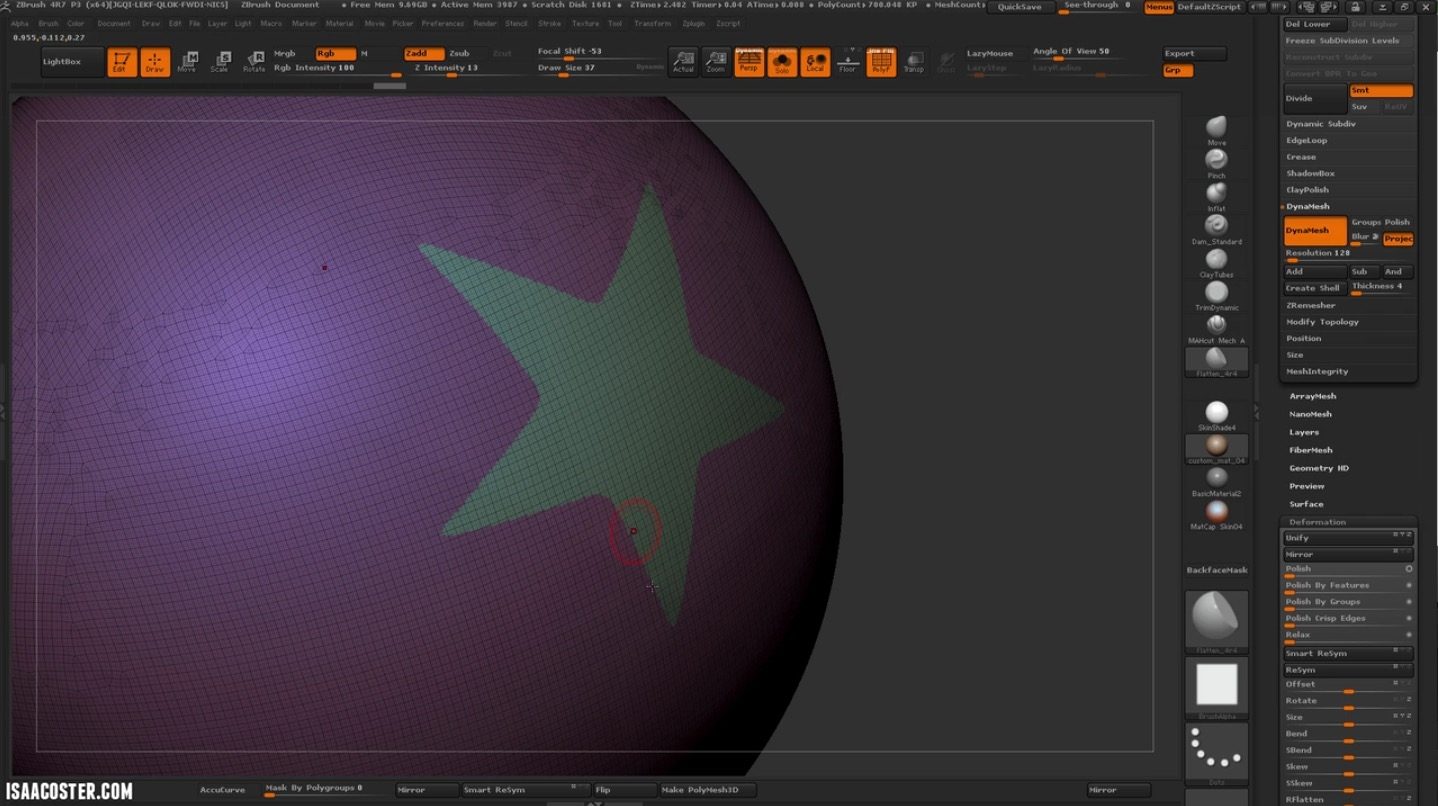Open the FiberMesh subpalette
This screenshot has height=806, width=1438.
(x=1310, y=451)
